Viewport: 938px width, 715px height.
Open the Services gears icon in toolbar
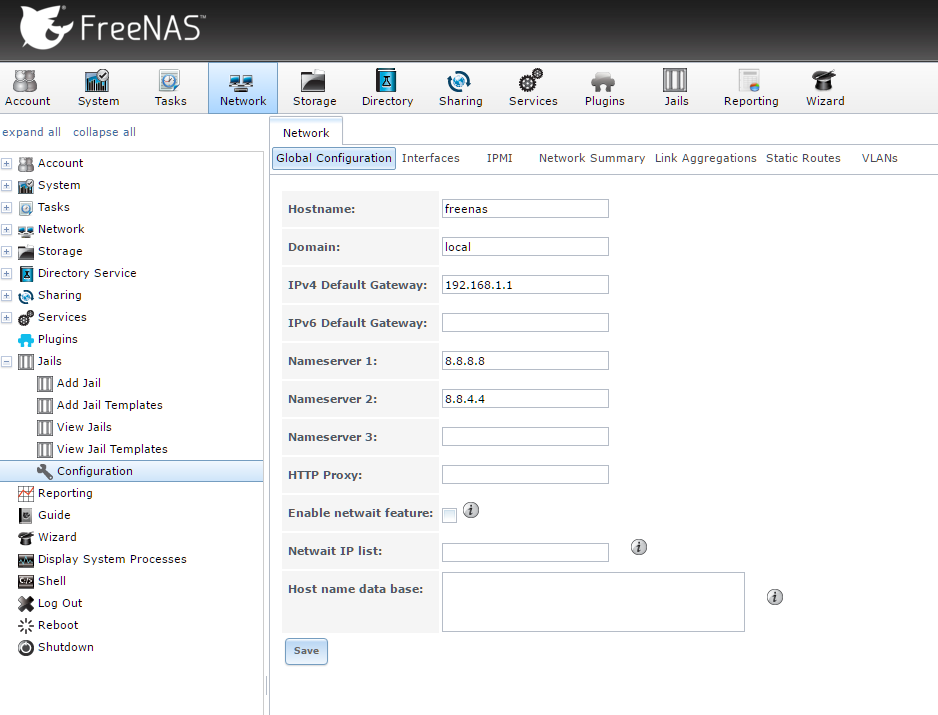[x=532, y=88]
